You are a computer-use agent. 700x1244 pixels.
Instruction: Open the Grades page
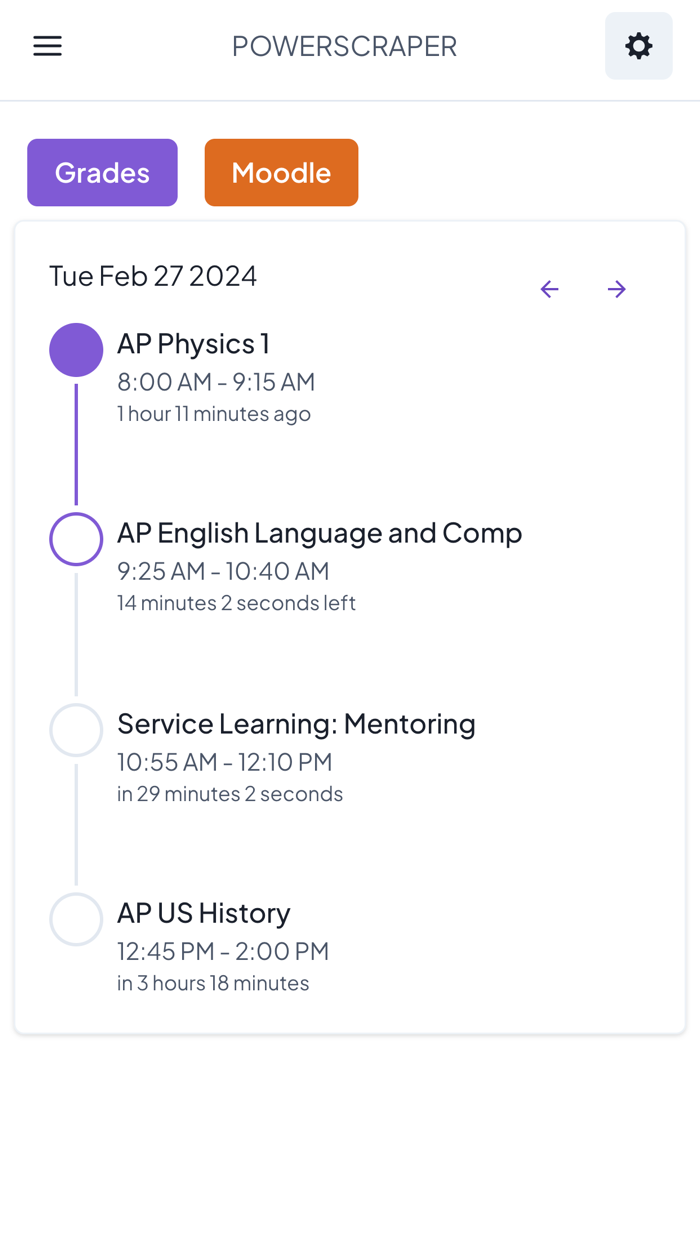click(x=102, y=172)
